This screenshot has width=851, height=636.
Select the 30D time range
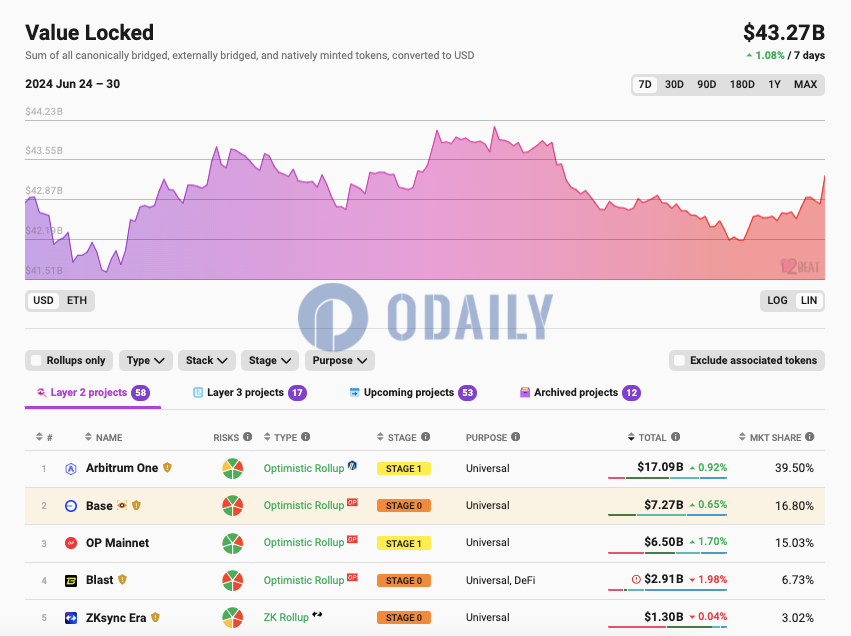[674, 85]
